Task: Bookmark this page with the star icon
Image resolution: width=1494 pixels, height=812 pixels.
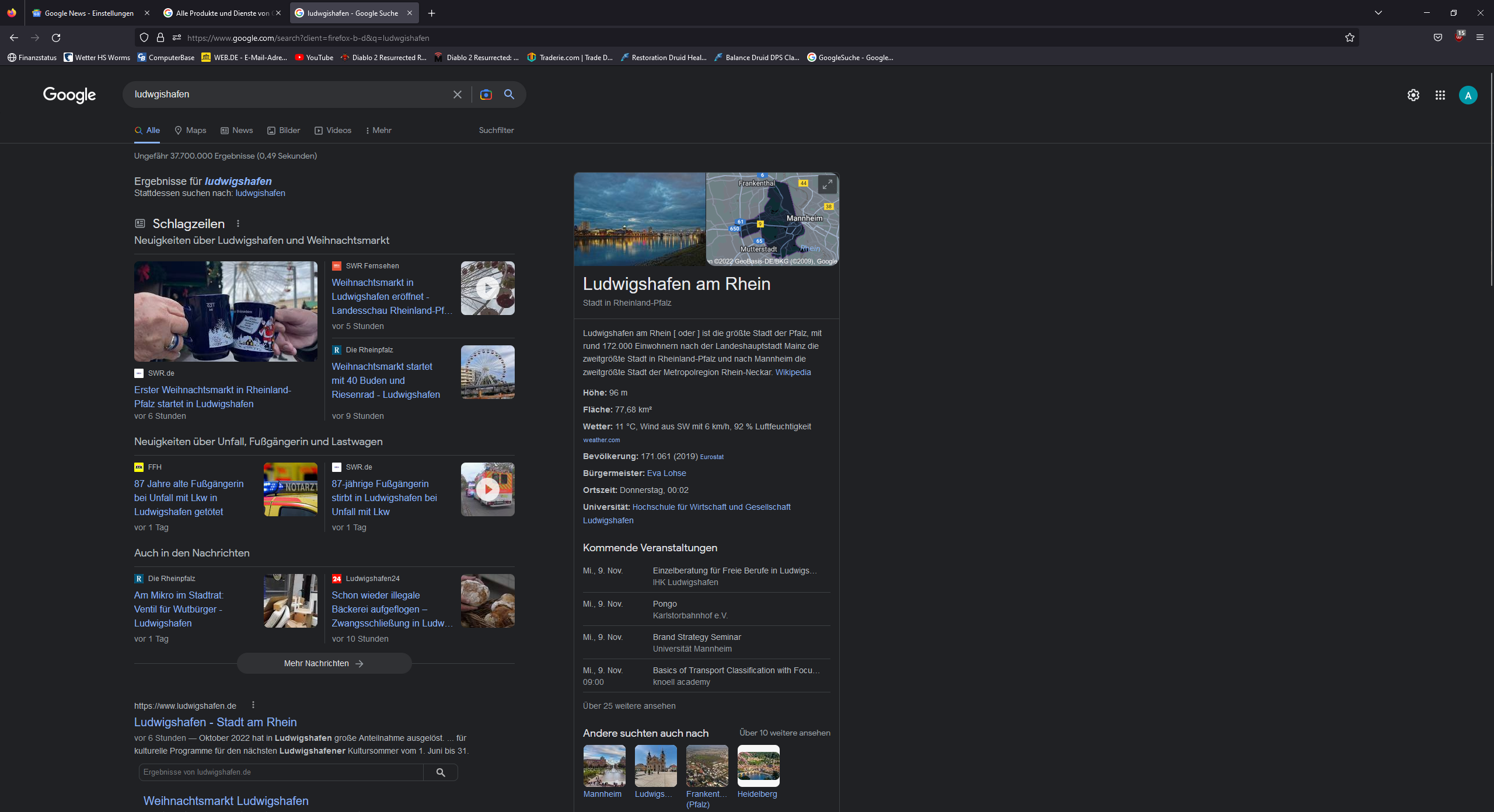Action: (x=1350, y=38)
